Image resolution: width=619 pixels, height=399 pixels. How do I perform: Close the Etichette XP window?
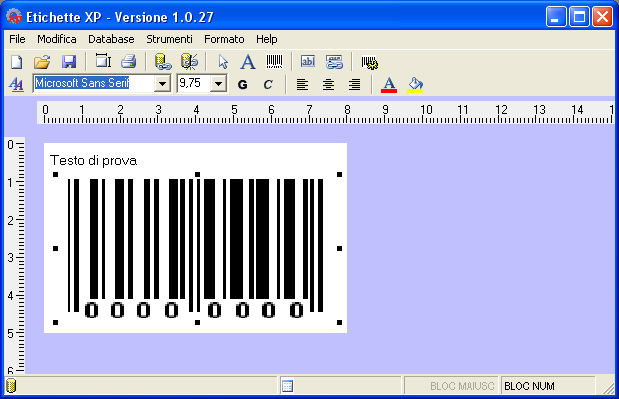point(602,17)
